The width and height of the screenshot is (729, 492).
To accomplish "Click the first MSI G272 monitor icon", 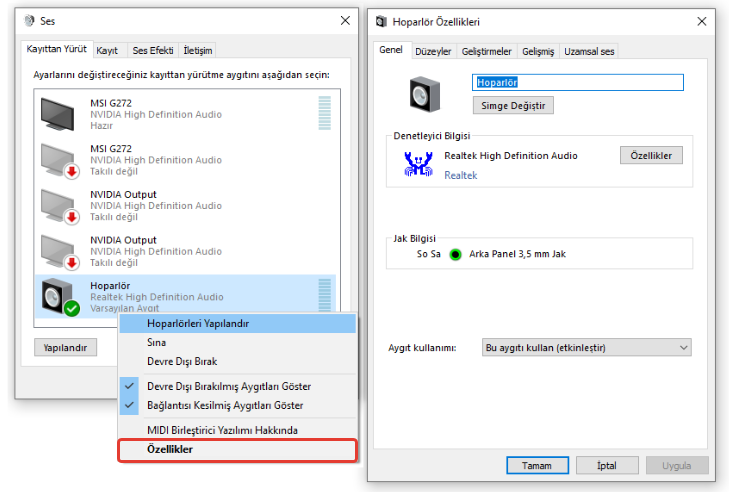I will (59, 112).
